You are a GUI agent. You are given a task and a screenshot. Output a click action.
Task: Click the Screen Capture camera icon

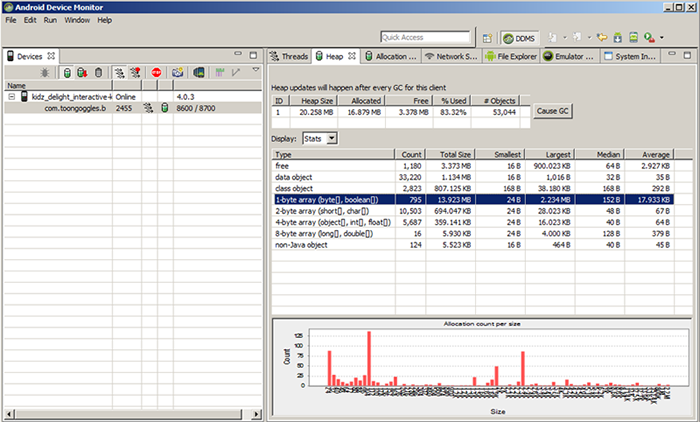click(178, 72)
